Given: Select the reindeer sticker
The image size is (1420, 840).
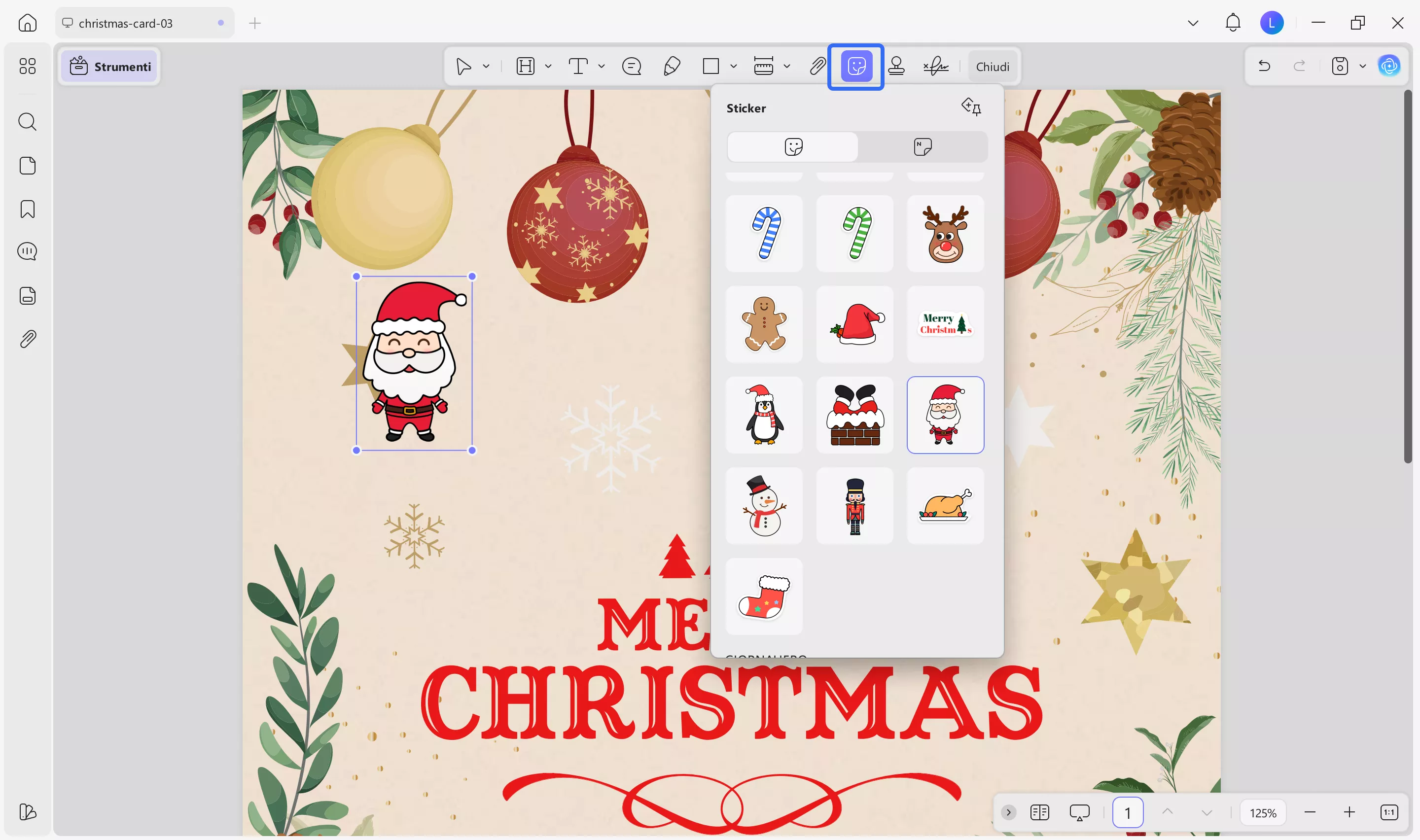Looking at the screenshot, I should tap(946, 233).
